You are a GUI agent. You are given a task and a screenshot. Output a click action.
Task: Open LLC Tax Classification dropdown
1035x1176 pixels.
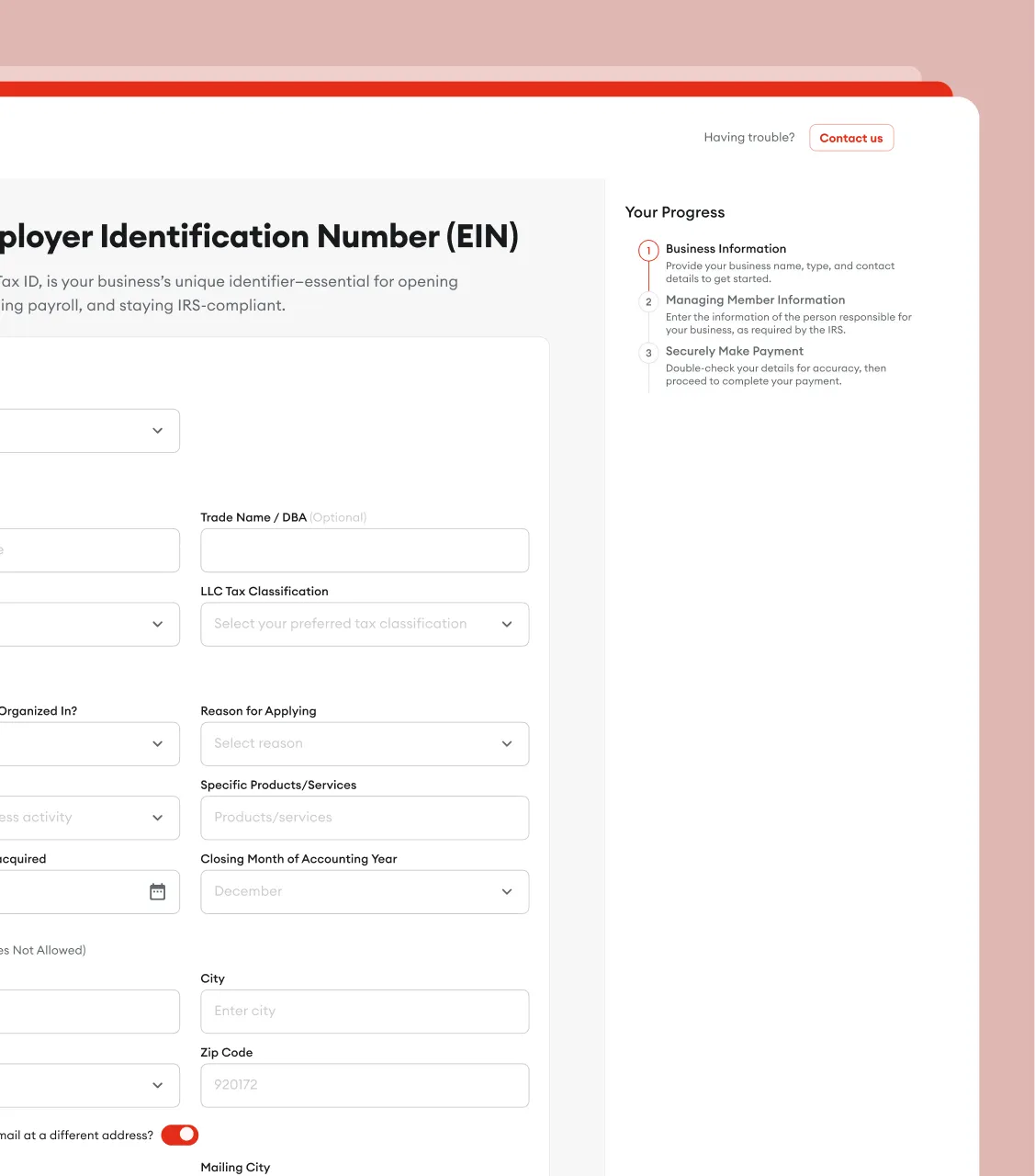365,624
